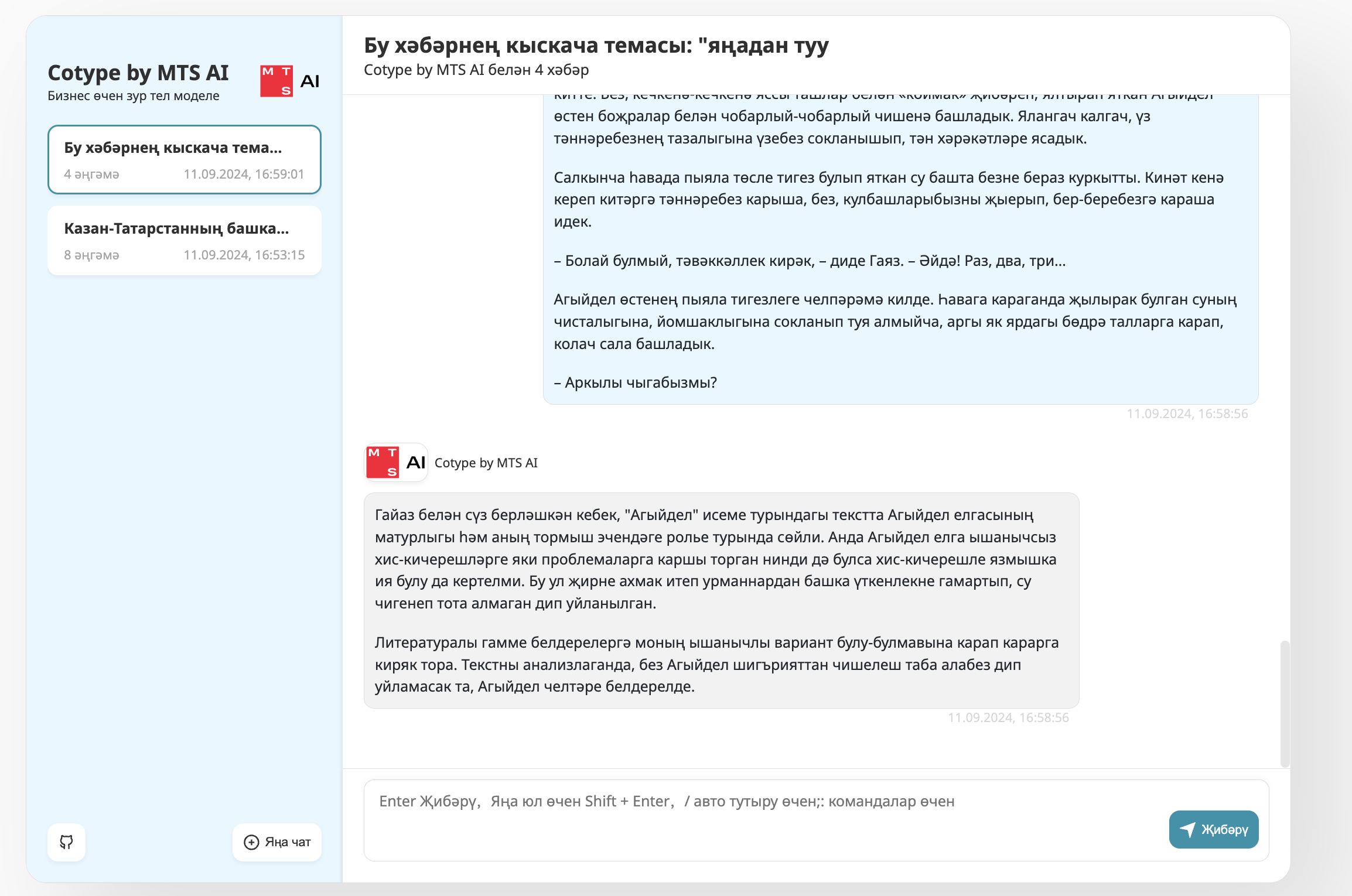Click the user message line '– Аркылы чыгабызмы?'

(636, 382)
